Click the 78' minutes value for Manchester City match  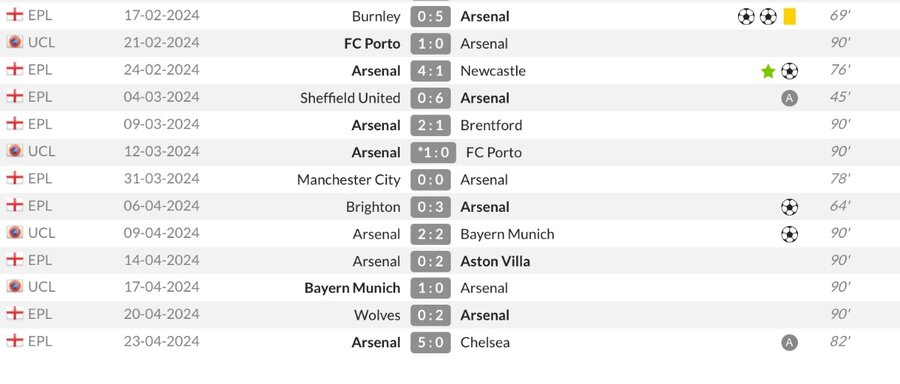click(840, 179)
